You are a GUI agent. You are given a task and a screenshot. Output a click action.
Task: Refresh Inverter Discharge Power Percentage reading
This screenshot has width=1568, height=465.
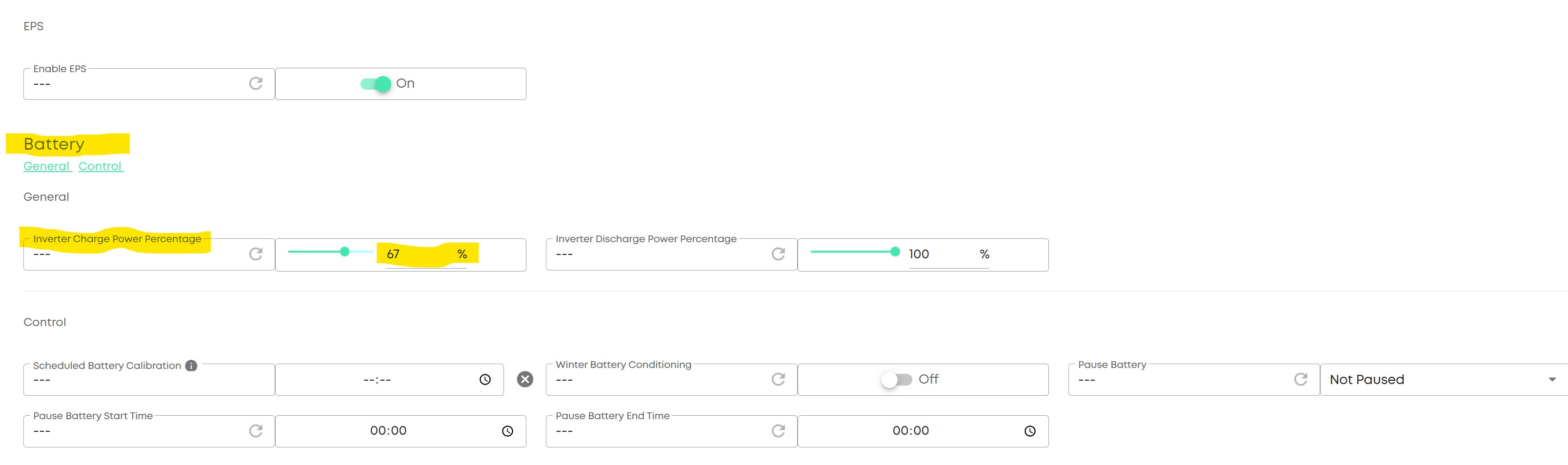point(778,254)
